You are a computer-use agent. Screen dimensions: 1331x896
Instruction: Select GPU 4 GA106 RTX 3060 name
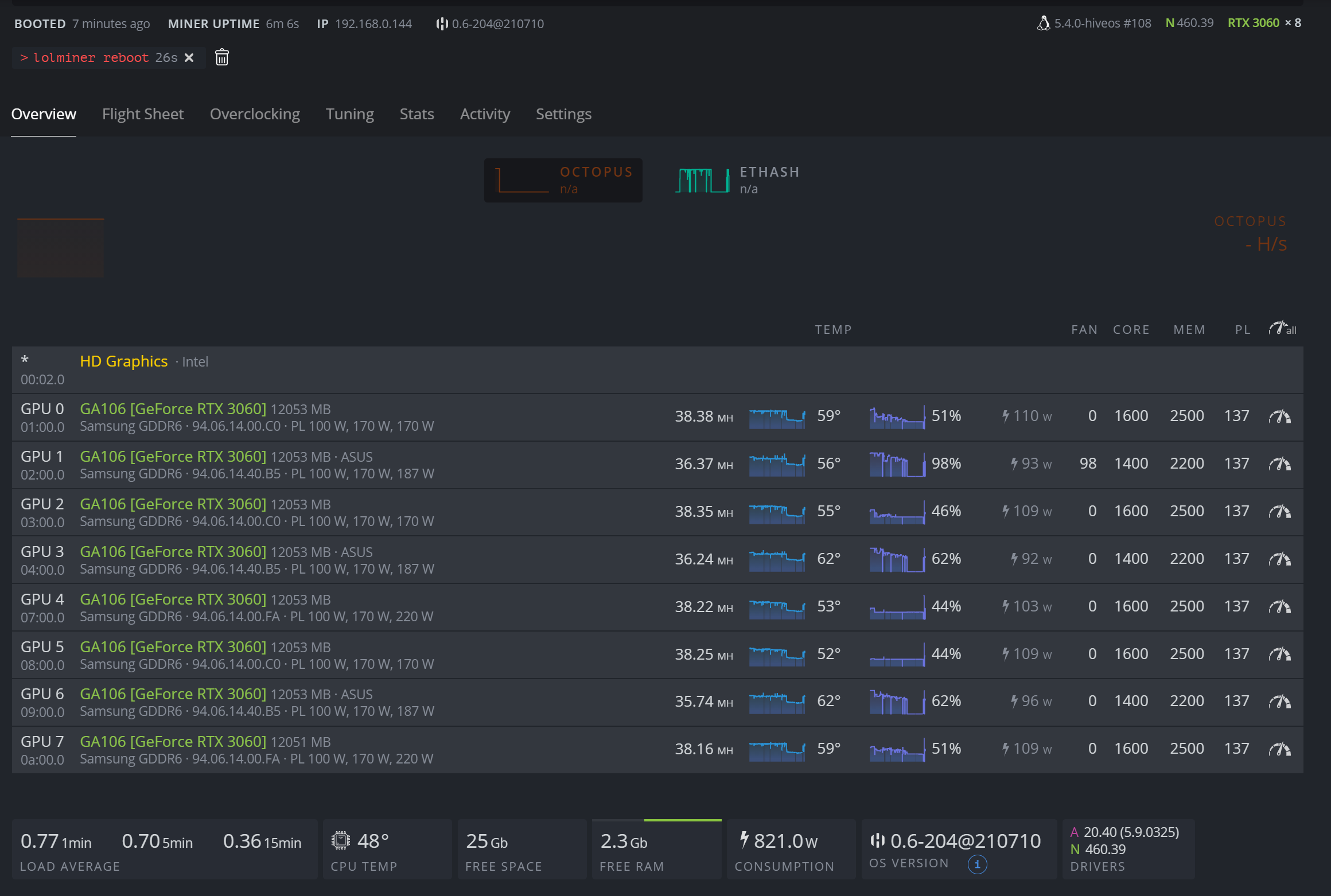tap(173, 599)
